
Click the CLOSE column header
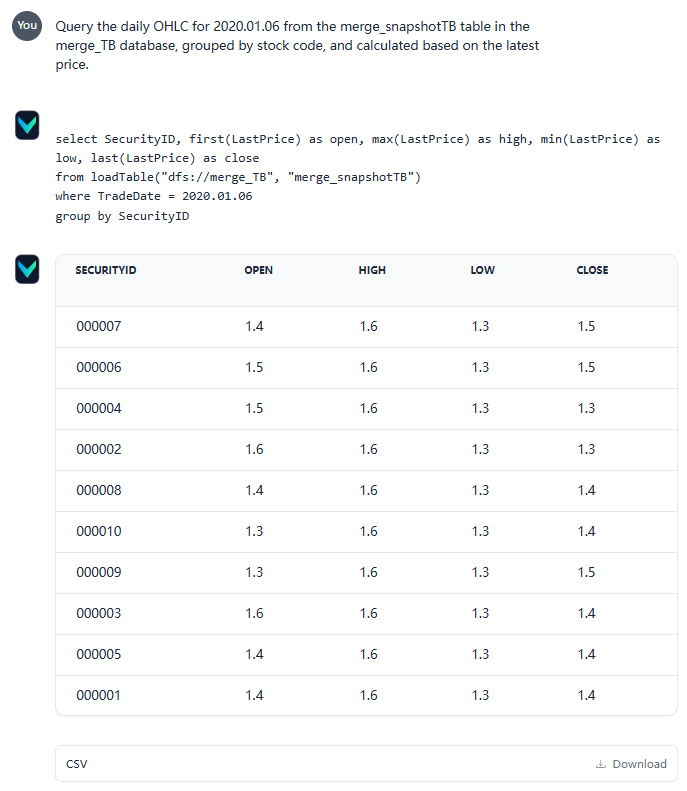pos(592,270)
